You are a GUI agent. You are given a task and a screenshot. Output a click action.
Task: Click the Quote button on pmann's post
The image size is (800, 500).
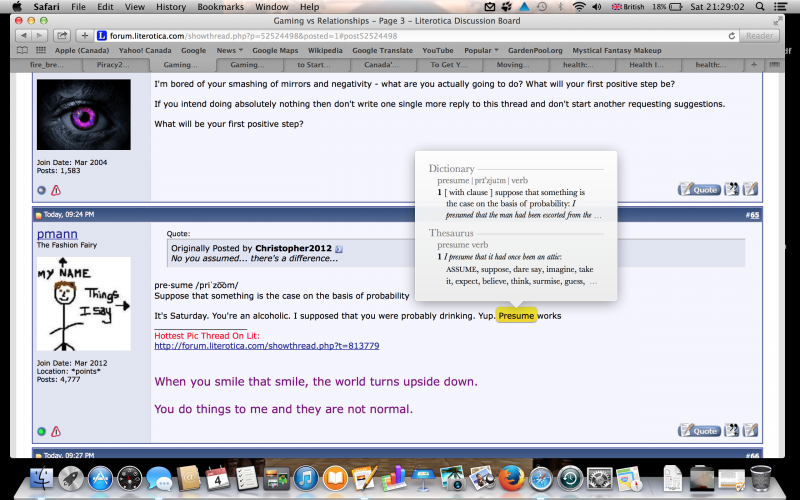[x=699, y=431]
